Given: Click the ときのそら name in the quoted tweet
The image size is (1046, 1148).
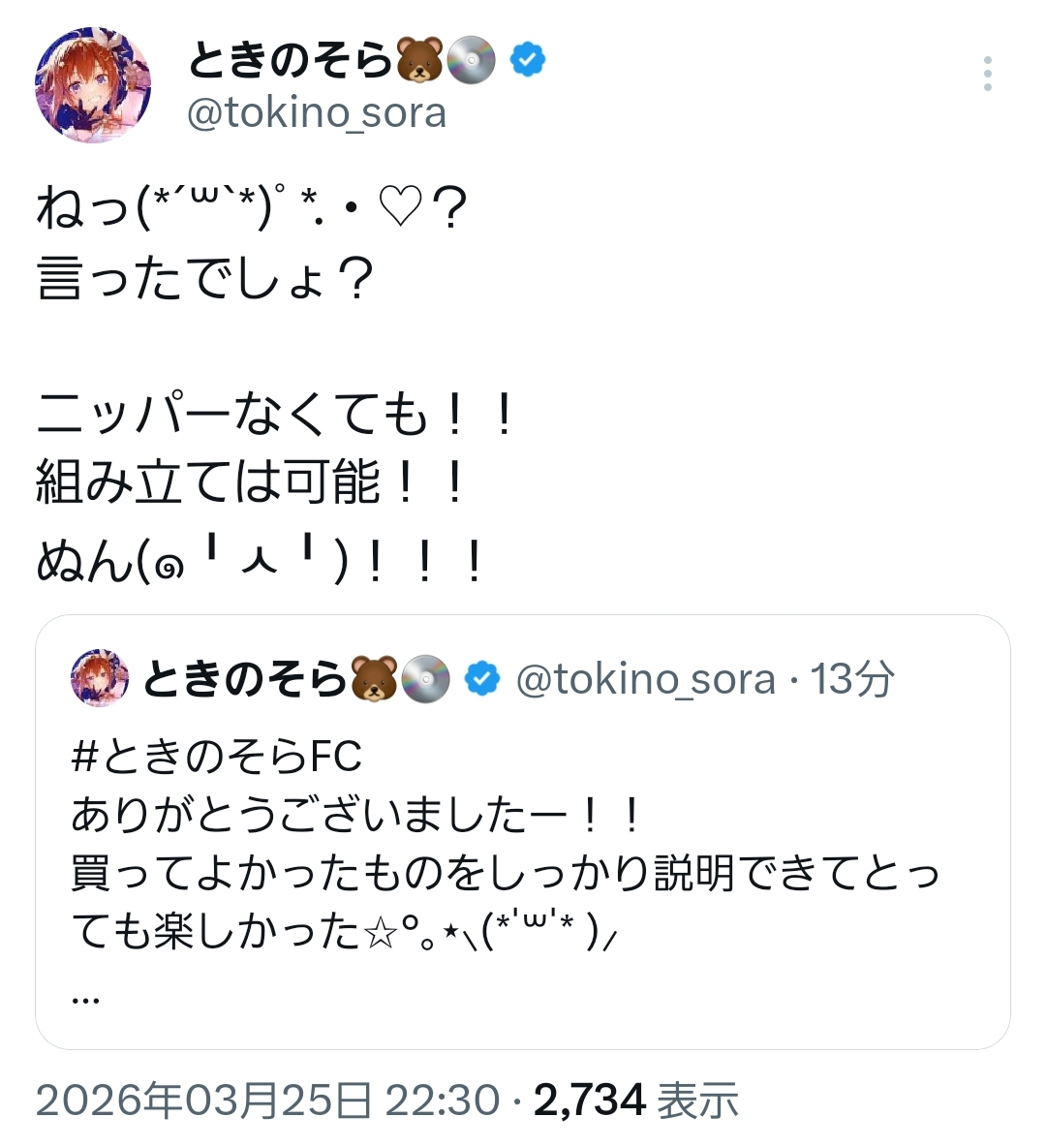Looking at the screenshot, I should (x=244, y=679).
